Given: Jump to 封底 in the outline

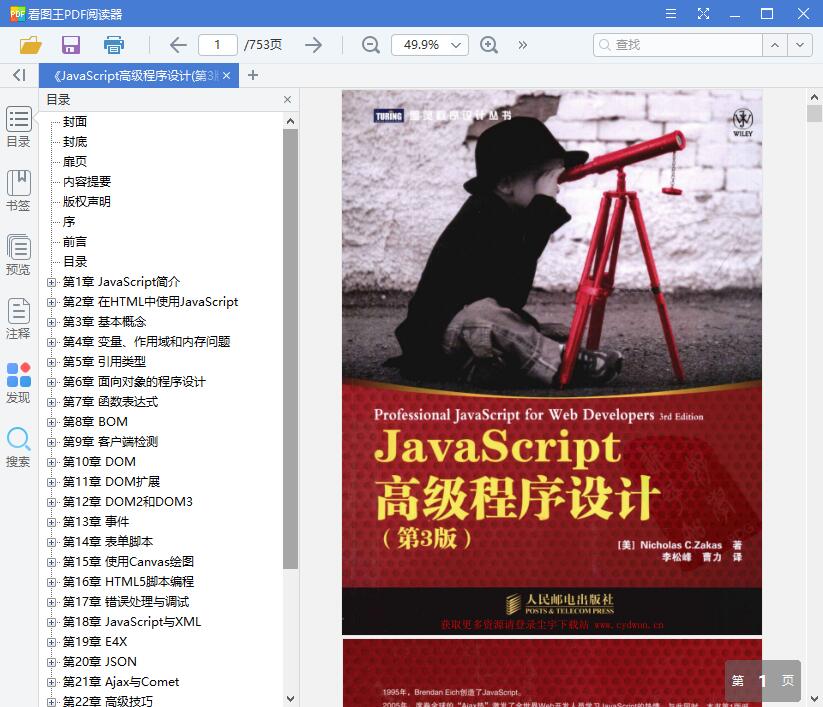Looking at the screenshot, I should tap(75, 142).
